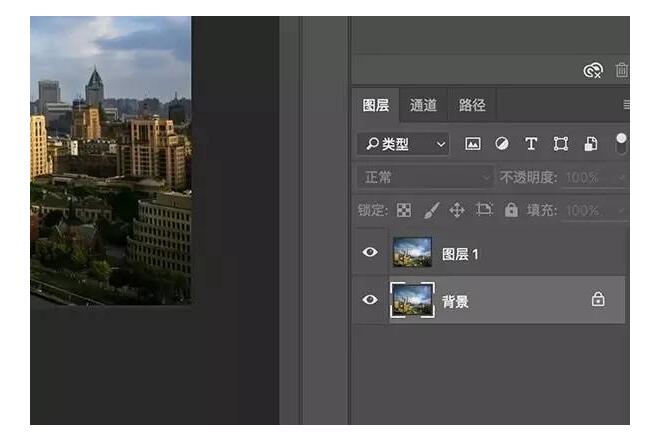
Task: Filter layers by smart object icon
Action: pyautogui.click(x=591, y=144)
